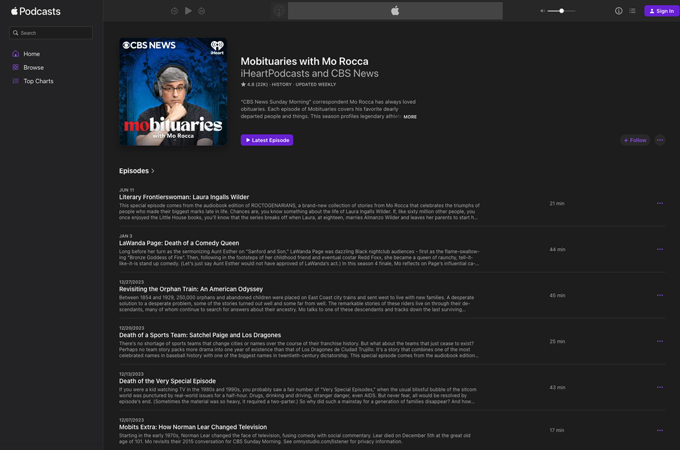Open more options for Norman Lear episode

tap(660, 430)
